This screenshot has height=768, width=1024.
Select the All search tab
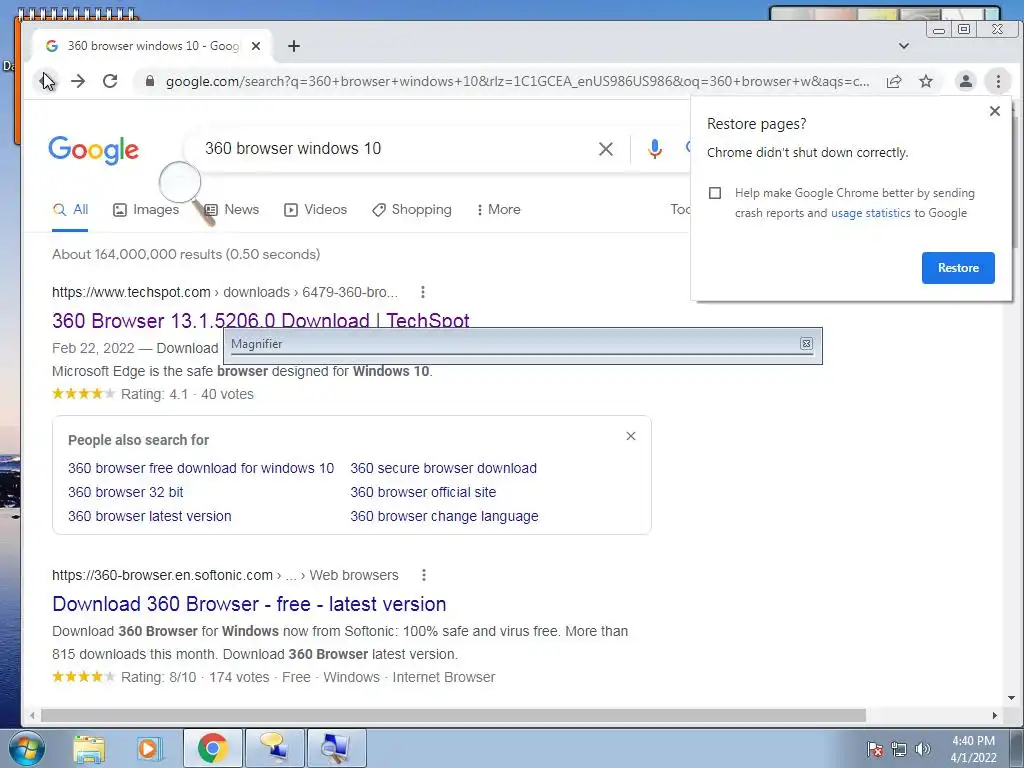pos(71,210)
